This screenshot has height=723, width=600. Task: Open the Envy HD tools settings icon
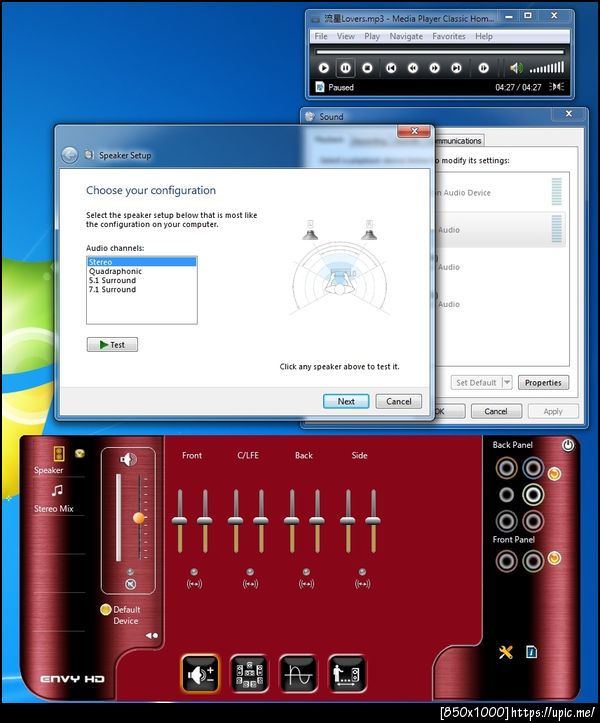click(506, 652)
